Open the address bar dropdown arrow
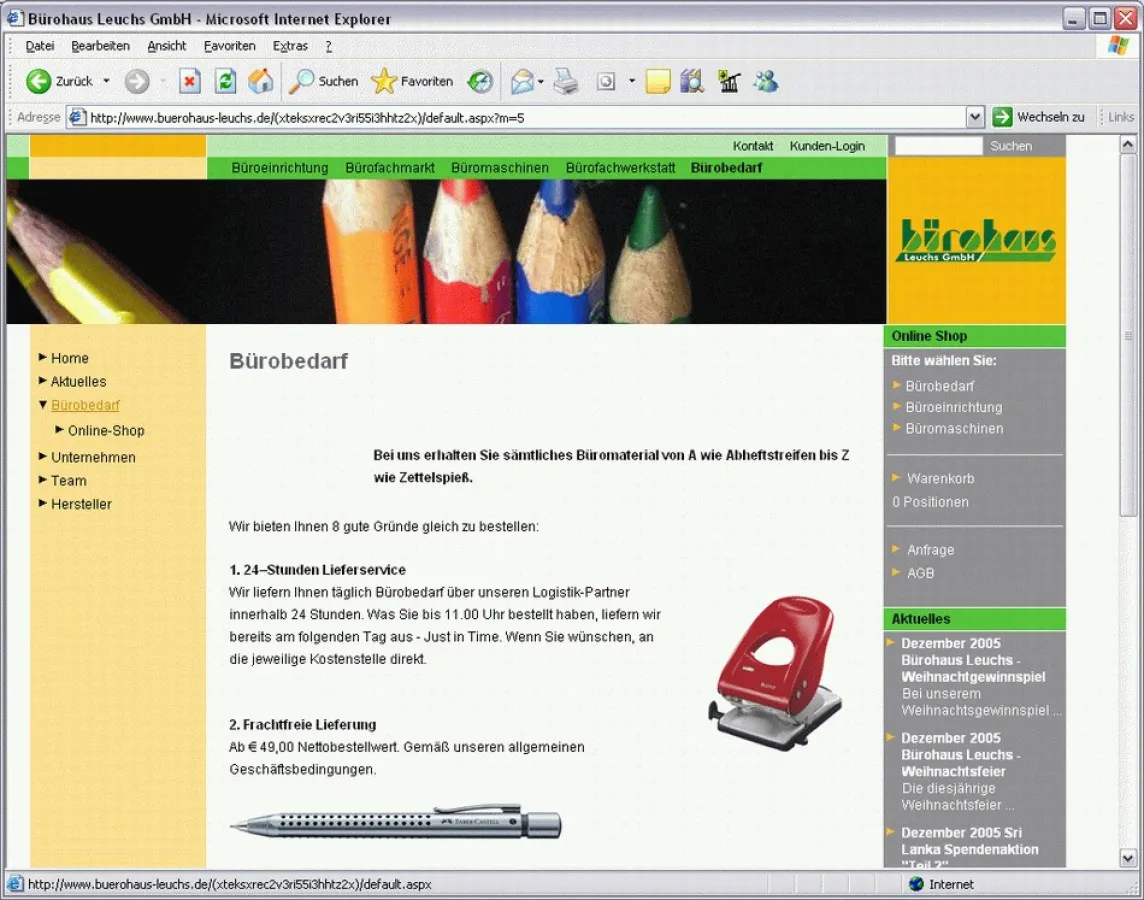 [976, 117]
